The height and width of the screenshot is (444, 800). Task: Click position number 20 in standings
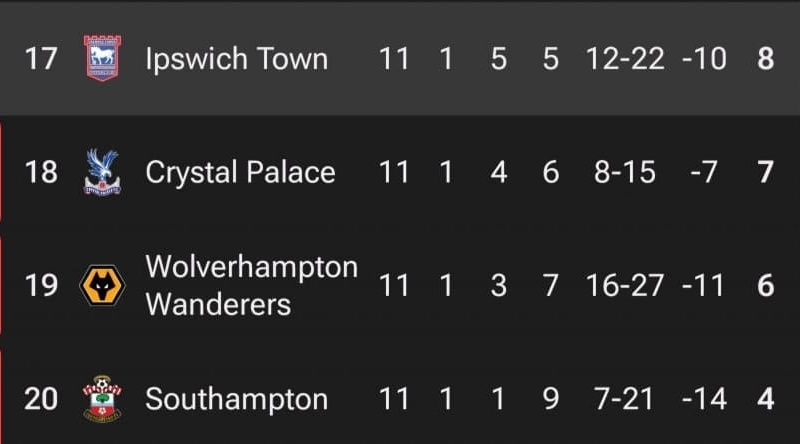41,400
